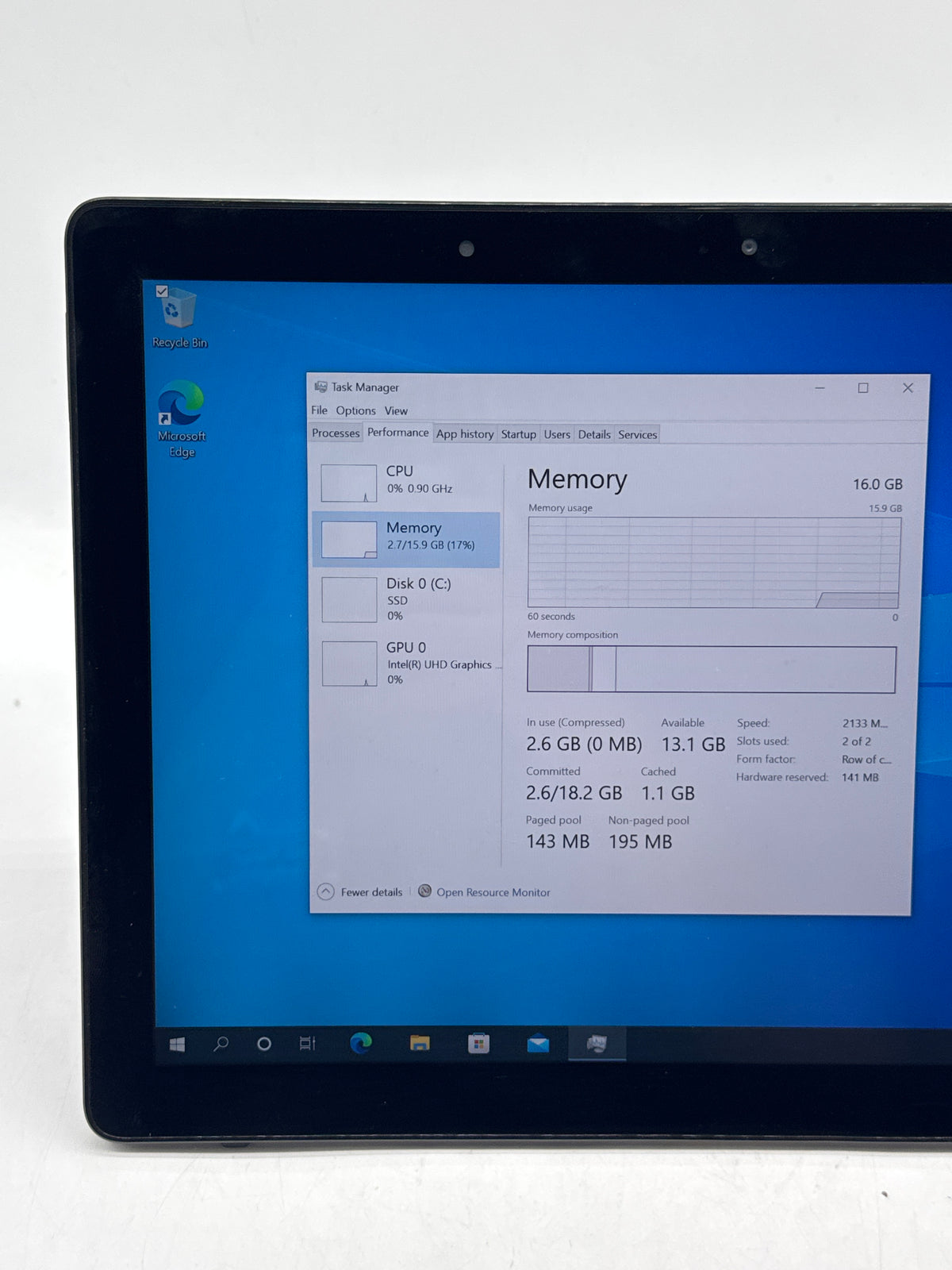This screenshot has height=1270, width=952.
Task: Launch Microsoft Edge from the desktop shortcut
Action: [181, 419]
